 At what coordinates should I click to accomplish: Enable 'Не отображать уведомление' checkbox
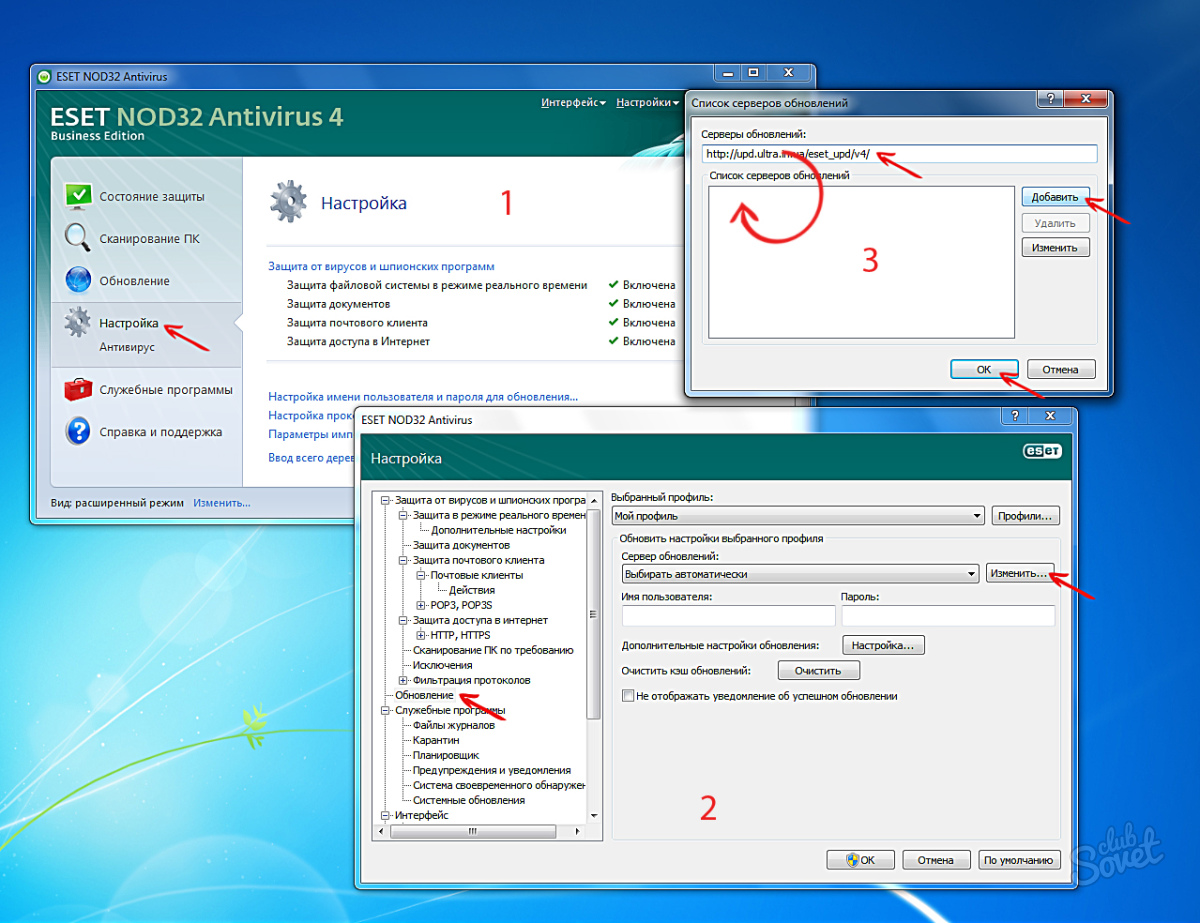coord(628,696)
